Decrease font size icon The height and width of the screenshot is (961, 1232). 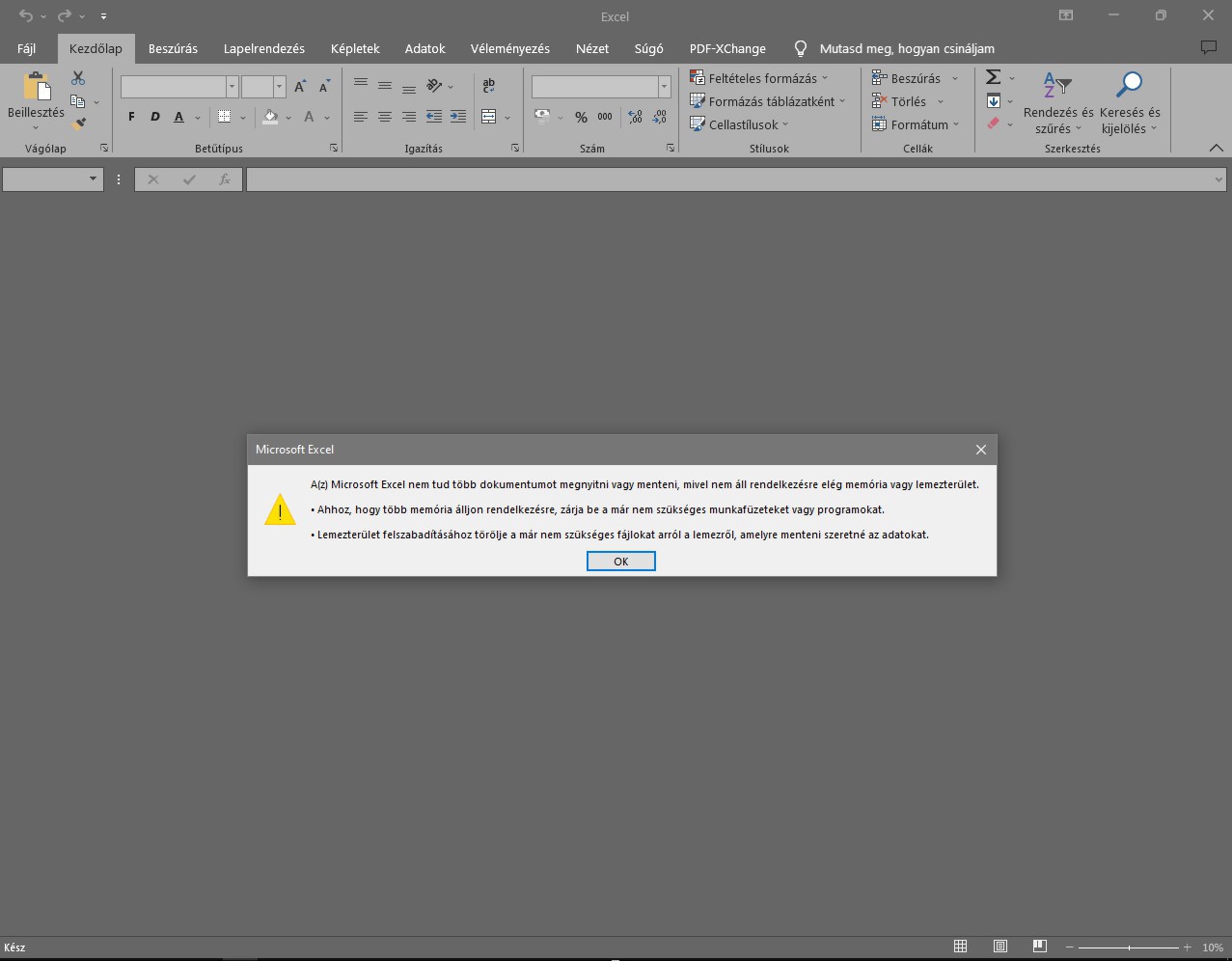click(324, 87)
